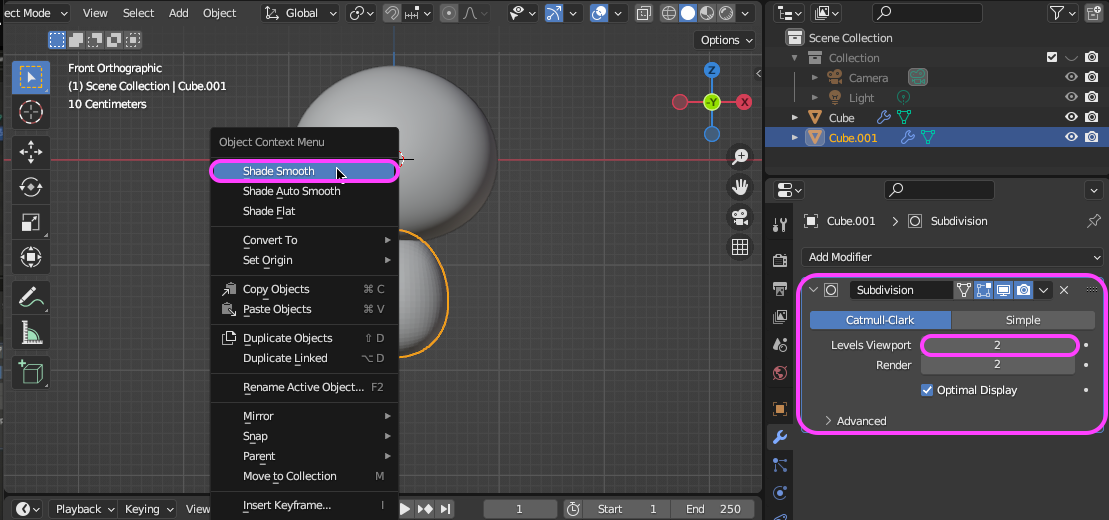The width and height of the screenshot is (1109, 520).
Task: Select the Cursor tool
Action: point(31,112)
